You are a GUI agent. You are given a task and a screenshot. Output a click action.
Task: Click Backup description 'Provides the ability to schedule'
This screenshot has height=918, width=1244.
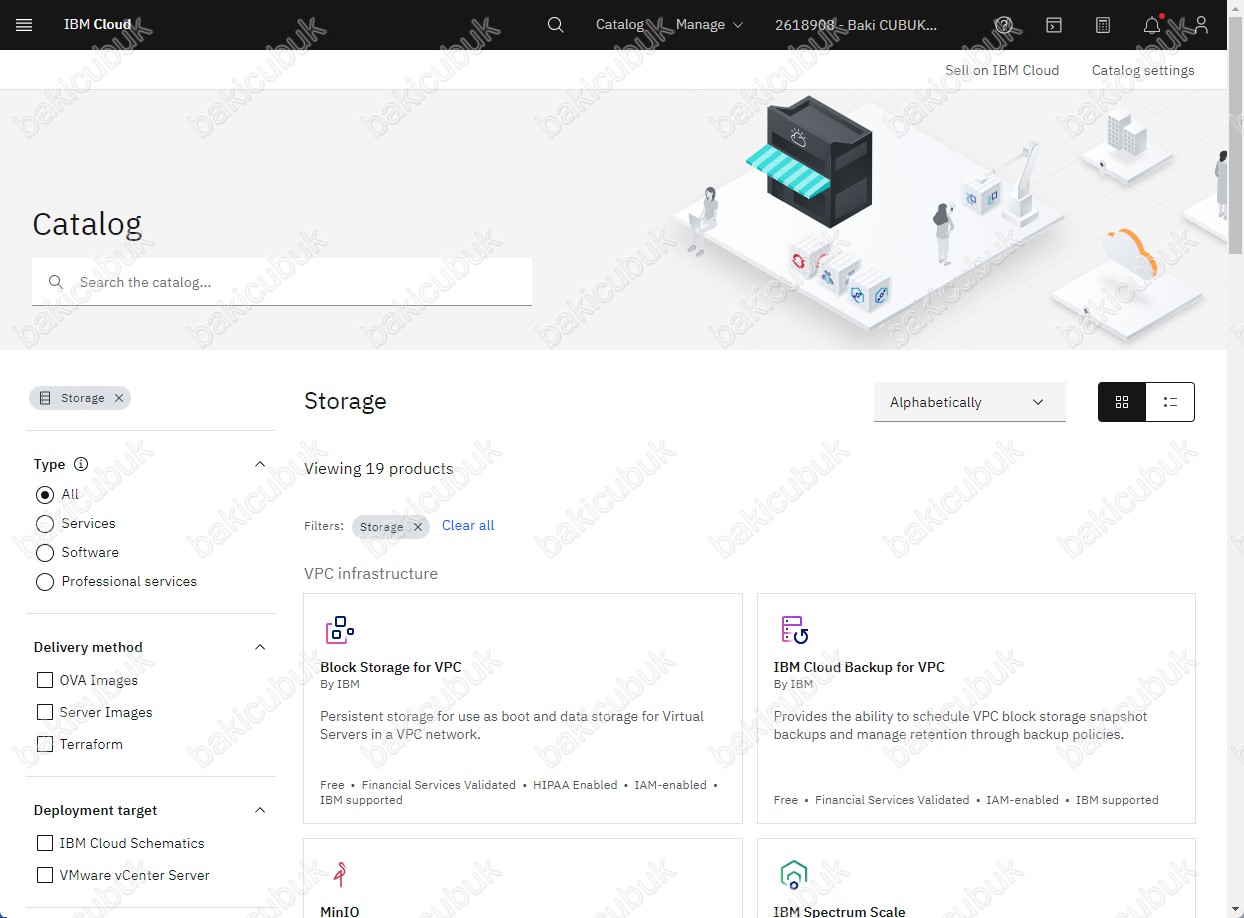[961, 725]
